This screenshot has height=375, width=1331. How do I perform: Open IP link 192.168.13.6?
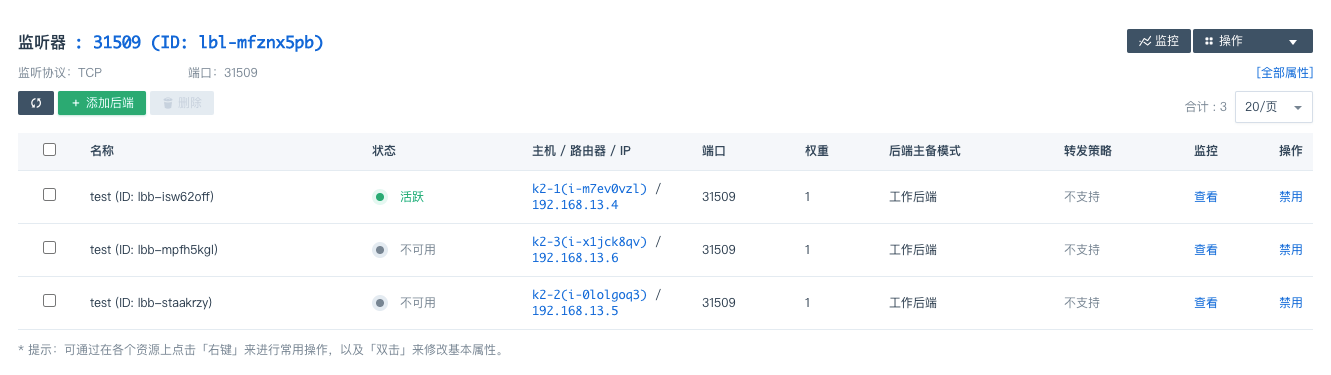(575, 258)
